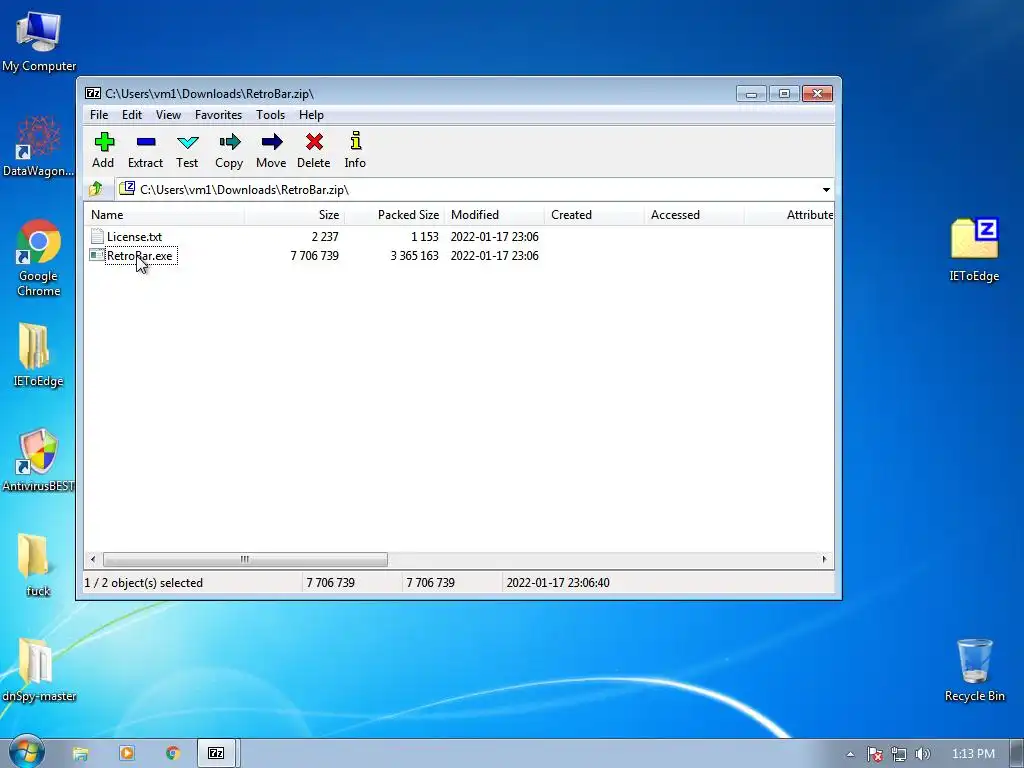This screenshot has height=768, width=1024.
Task: Select DataWagon desktop shortcut
Action: (38, 146)
